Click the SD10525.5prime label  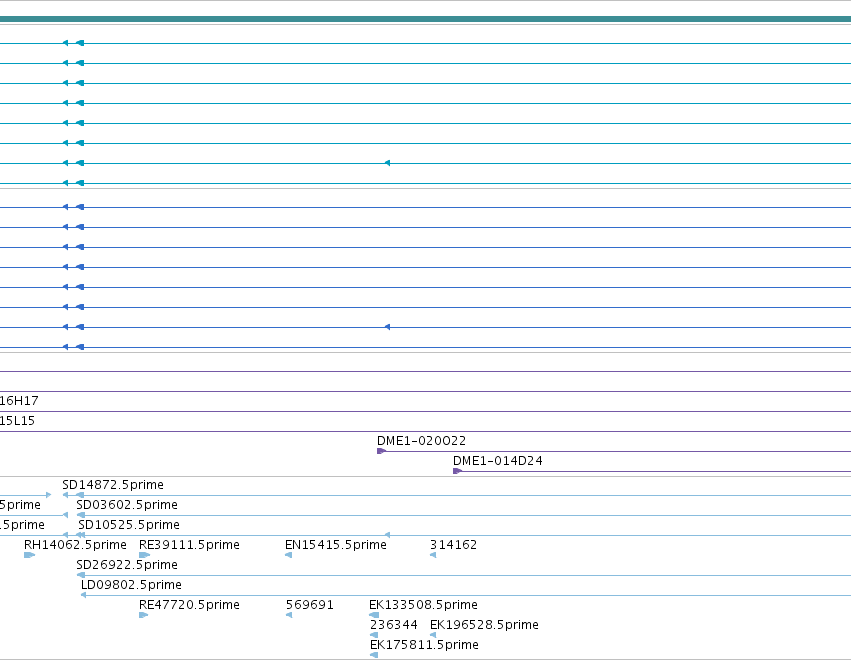coord(129,525)
